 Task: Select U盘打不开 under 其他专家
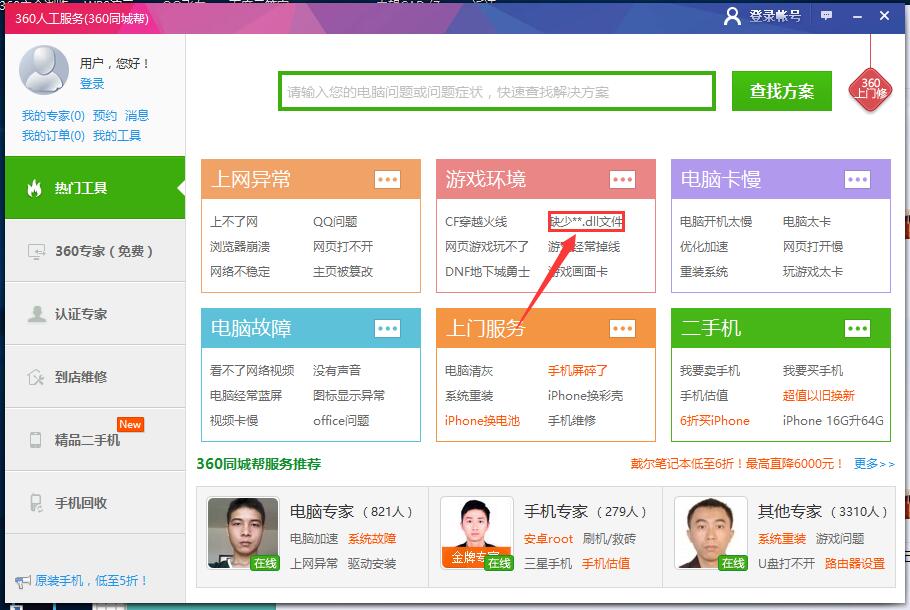pyautogui.click(x=786, y=564)
